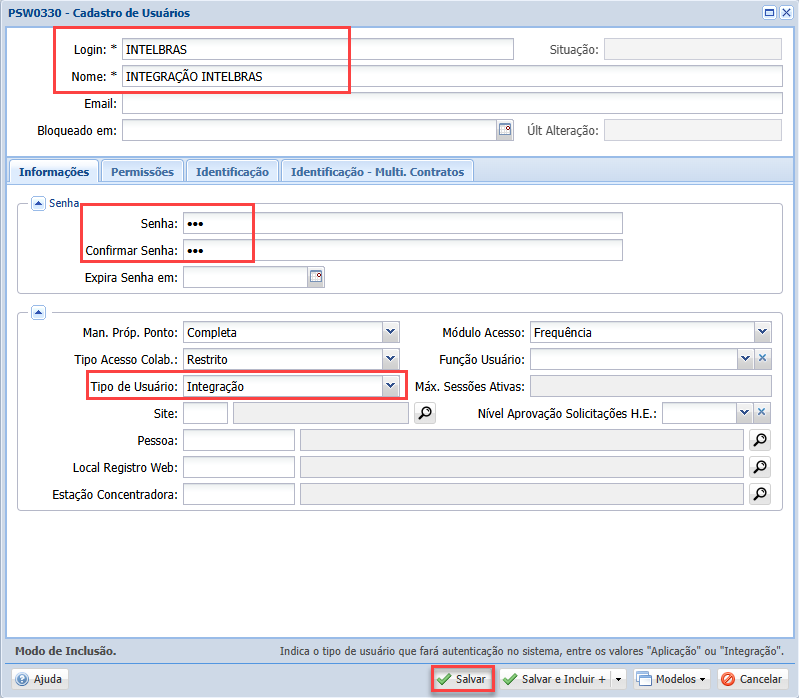
Task: Open the Modelos menu button
Action: tap(673, 679)
